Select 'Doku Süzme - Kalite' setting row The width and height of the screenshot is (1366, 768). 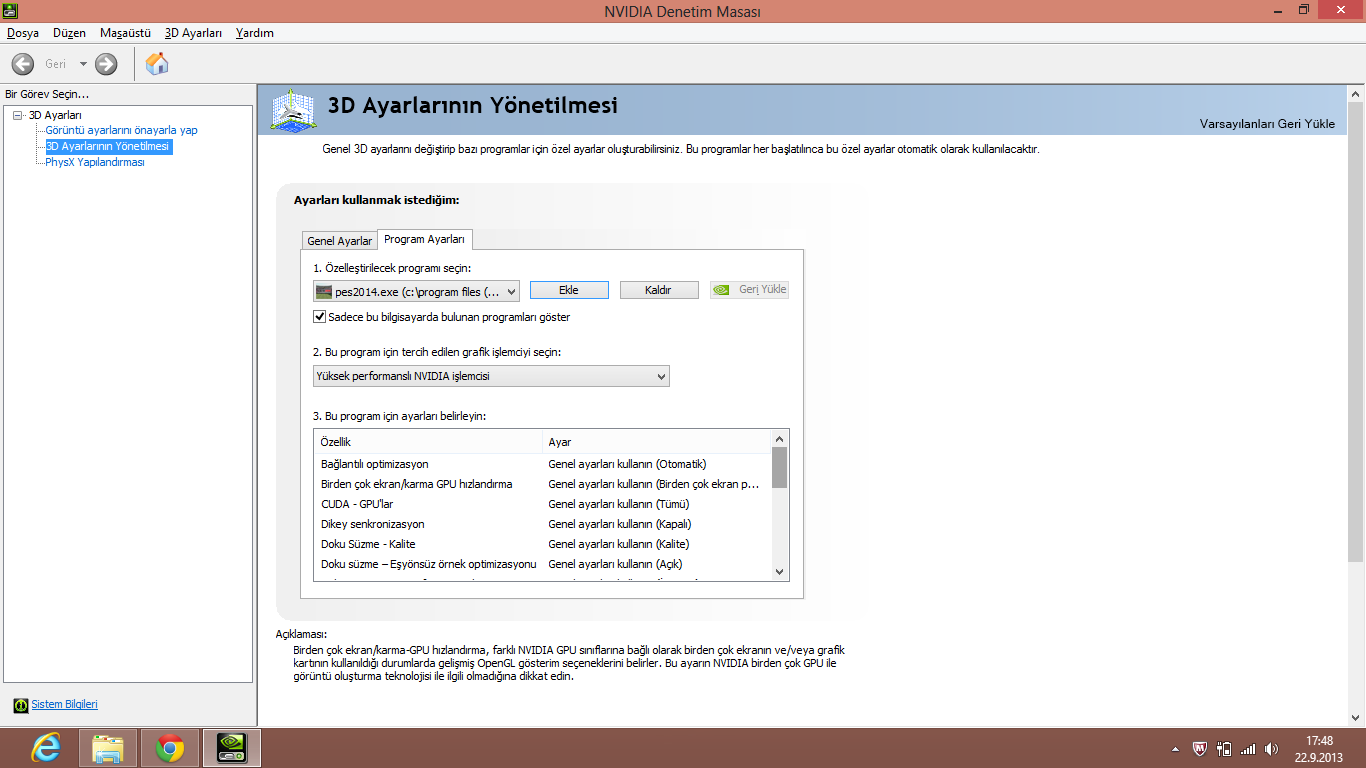click(543, 544)
